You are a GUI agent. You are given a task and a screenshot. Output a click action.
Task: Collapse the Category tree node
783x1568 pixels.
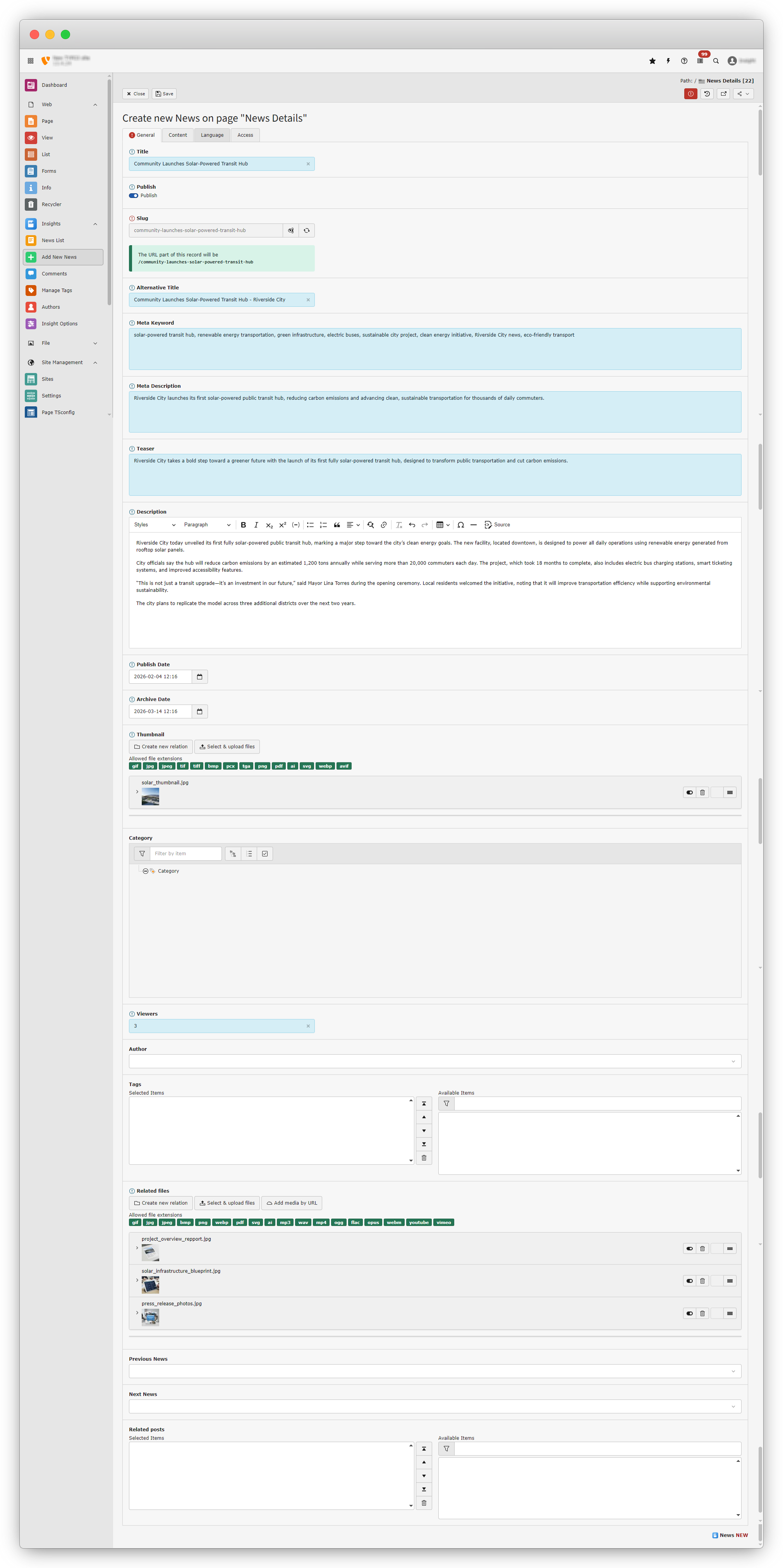(x=145, y=871)
